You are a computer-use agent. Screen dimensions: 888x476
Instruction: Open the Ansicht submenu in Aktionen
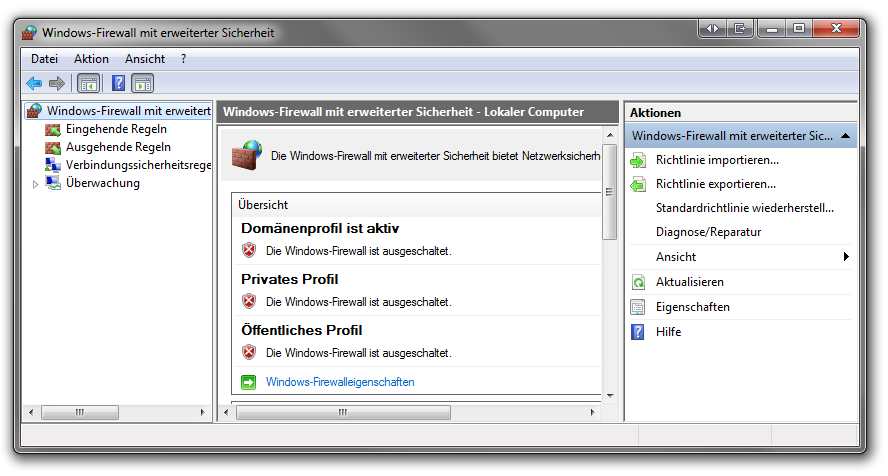point(845,257)
